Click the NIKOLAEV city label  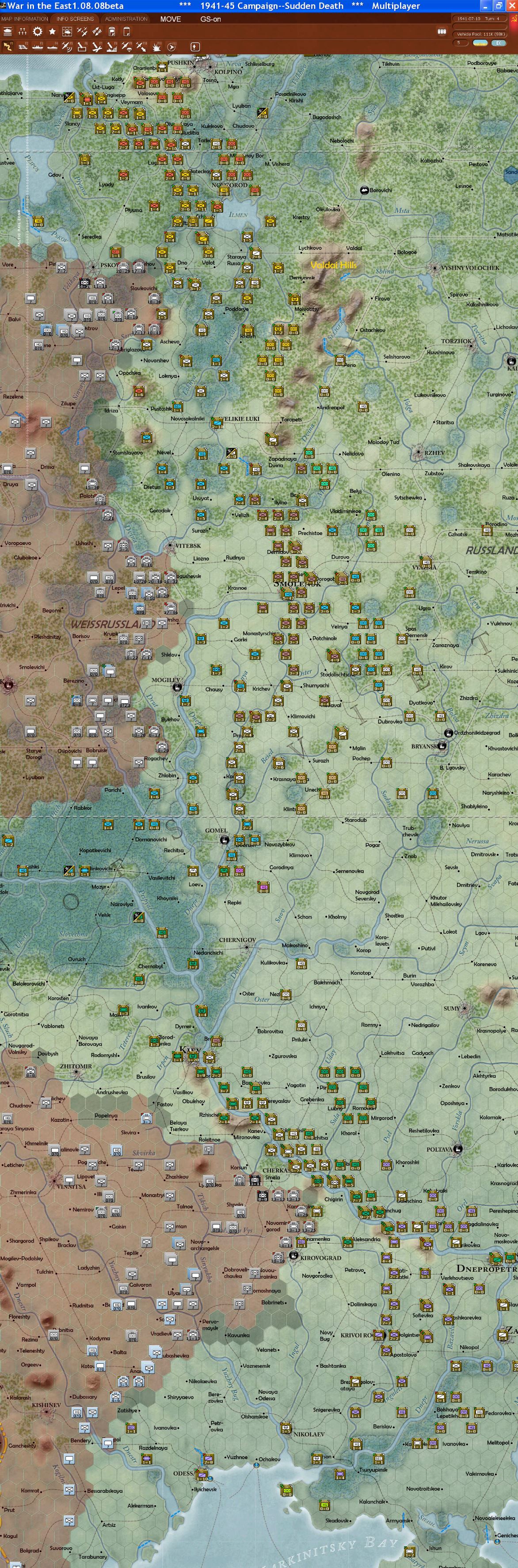[x=309, y=1434]
